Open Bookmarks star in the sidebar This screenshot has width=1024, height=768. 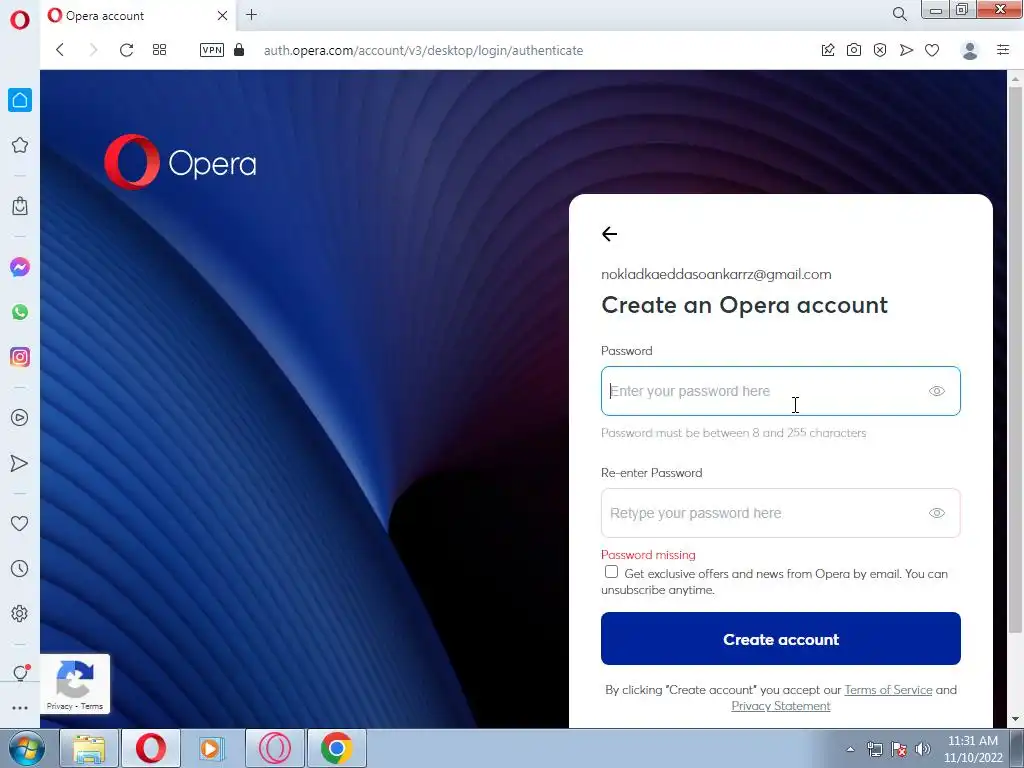click(x=20, y=145)
